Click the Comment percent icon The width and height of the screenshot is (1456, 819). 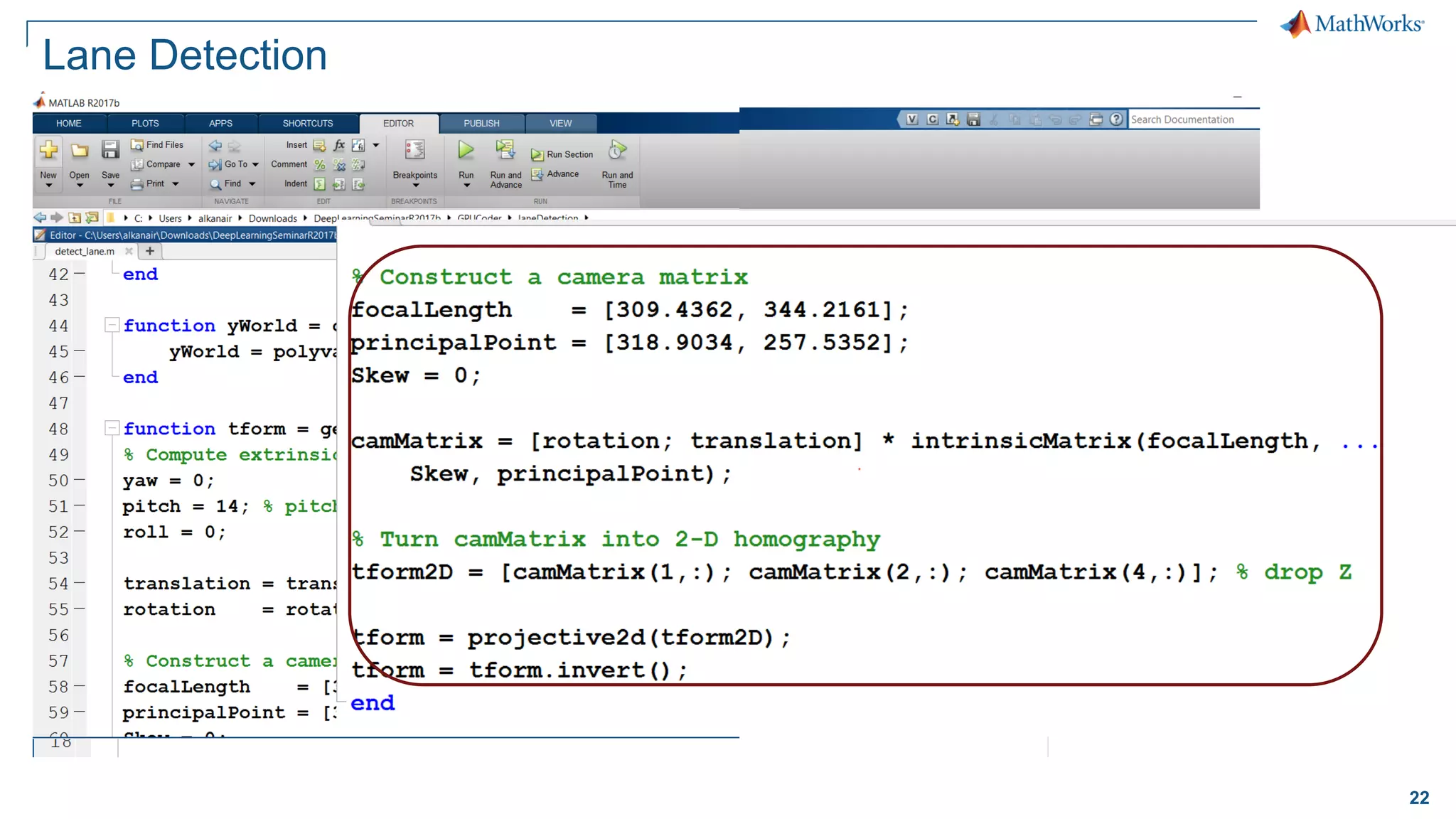click(x=320, y=165)
